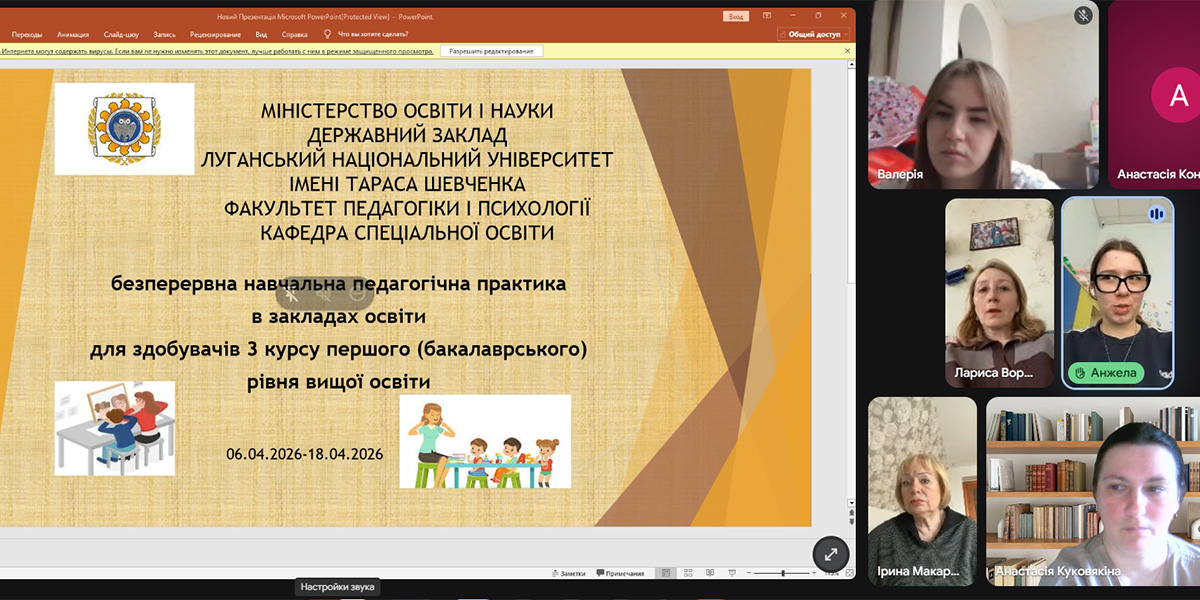The image size is (1200, 600).
Task: Click the expand fullscreen arrow button on presentation
Action: point(830,553)
